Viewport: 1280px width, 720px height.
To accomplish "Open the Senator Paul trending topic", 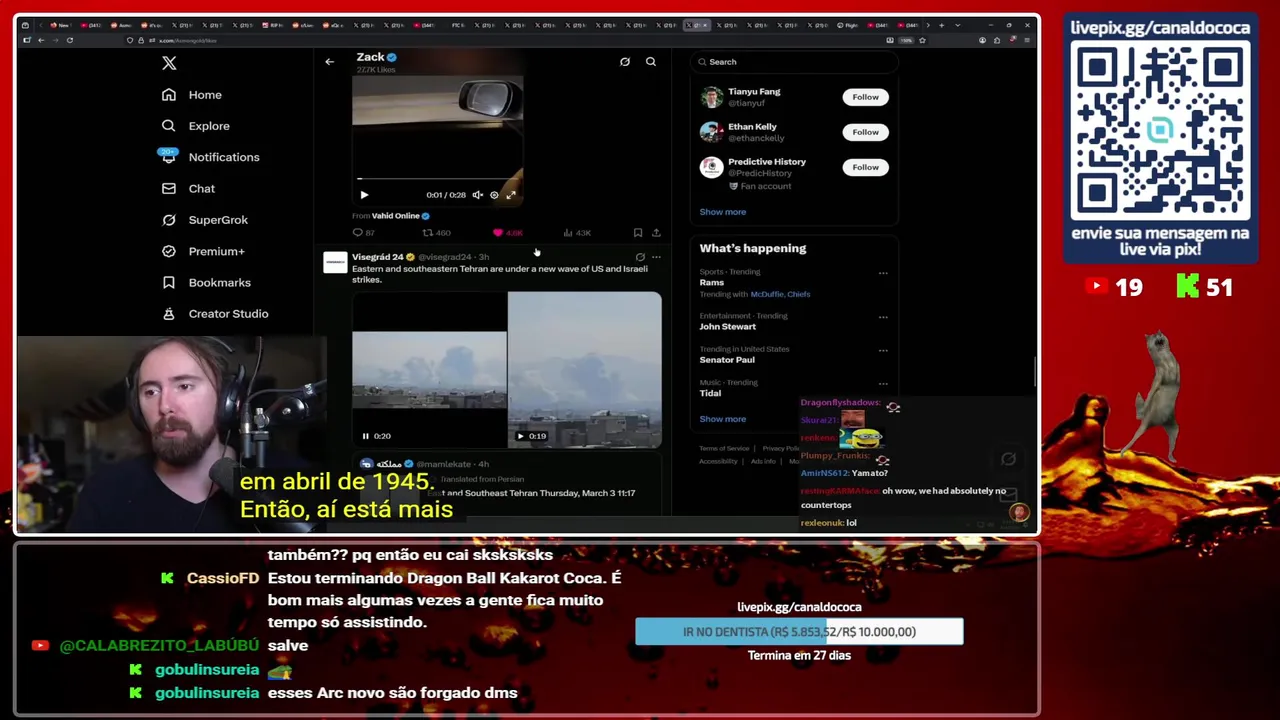I will tap(727, 360).
